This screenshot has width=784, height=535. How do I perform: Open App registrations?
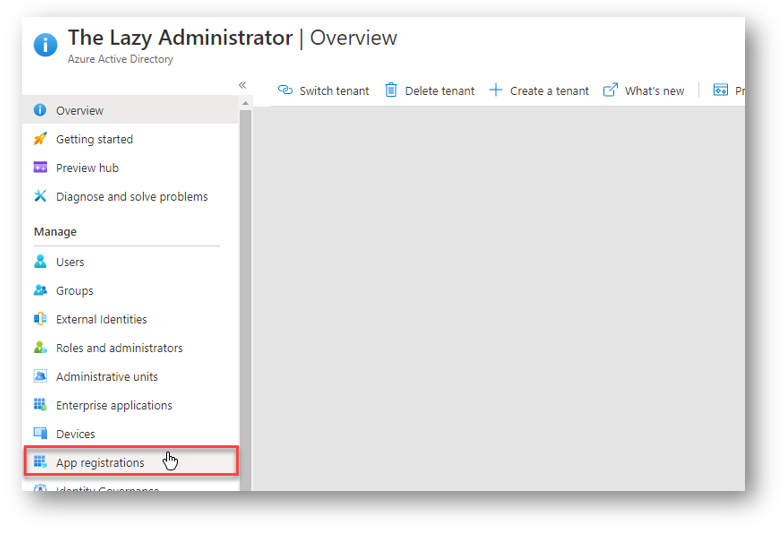(x=131, y=461)
